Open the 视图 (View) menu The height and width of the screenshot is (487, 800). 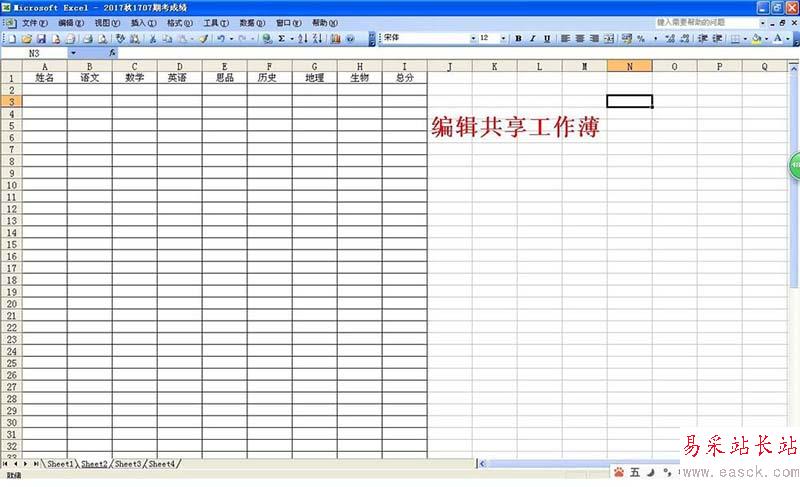(107, 23)
